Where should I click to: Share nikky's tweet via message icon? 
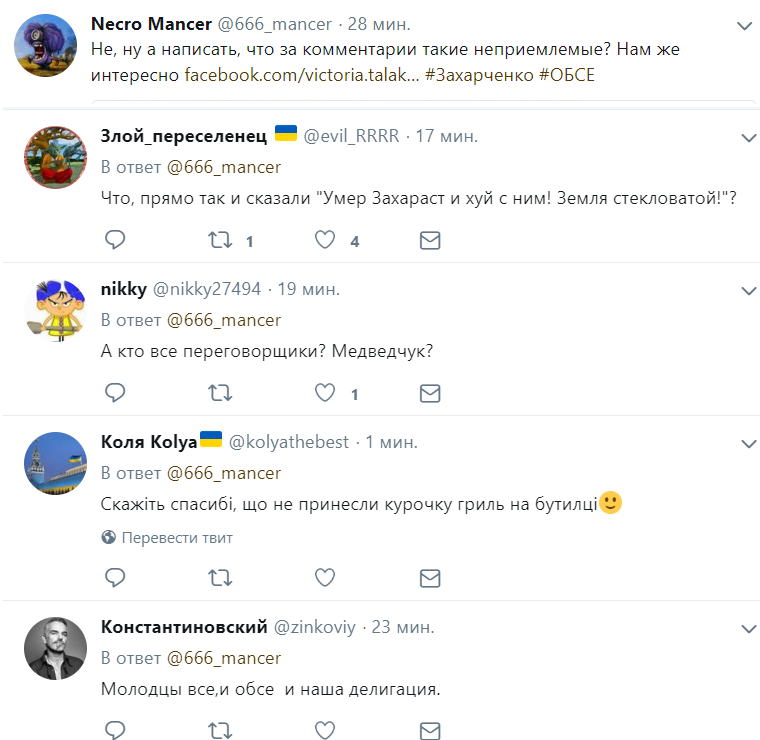pos(430,393)
